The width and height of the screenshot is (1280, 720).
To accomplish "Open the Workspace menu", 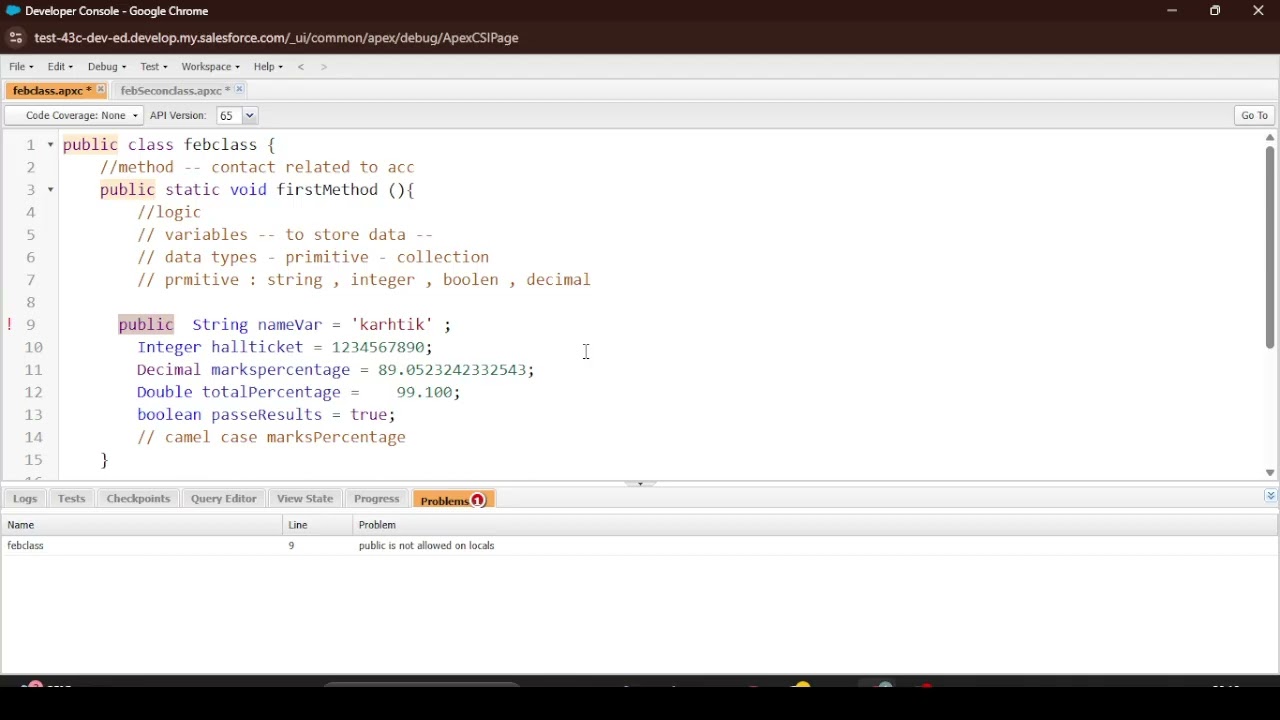I will tap(210, 67).
